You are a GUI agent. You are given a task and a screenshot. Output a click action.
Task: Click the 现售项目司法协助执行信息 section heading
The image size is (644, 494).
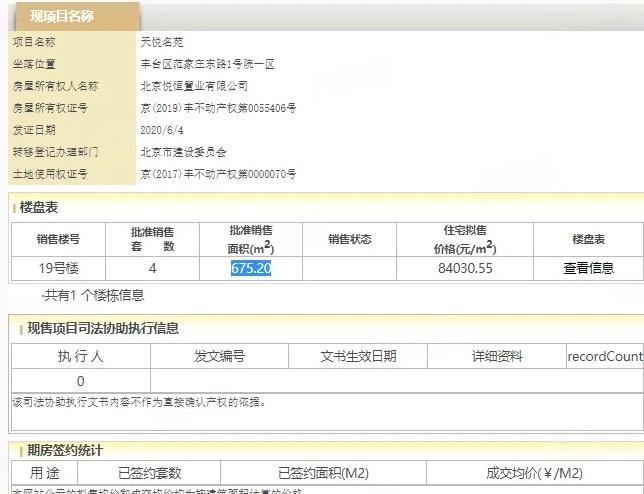103,328
